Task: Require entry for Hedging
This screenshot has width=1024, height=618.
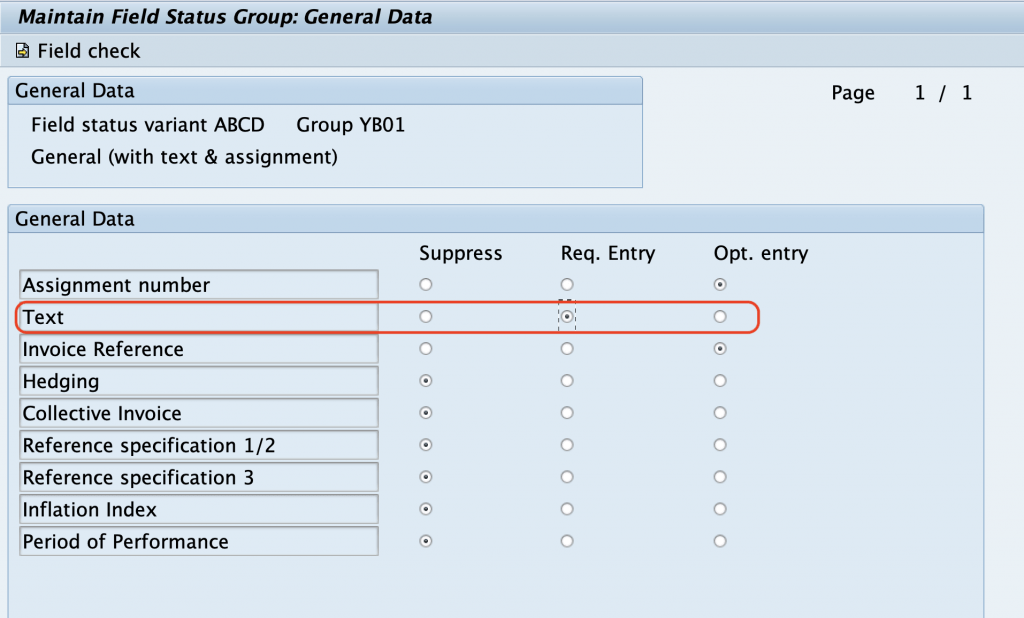Action: [567, 380]
